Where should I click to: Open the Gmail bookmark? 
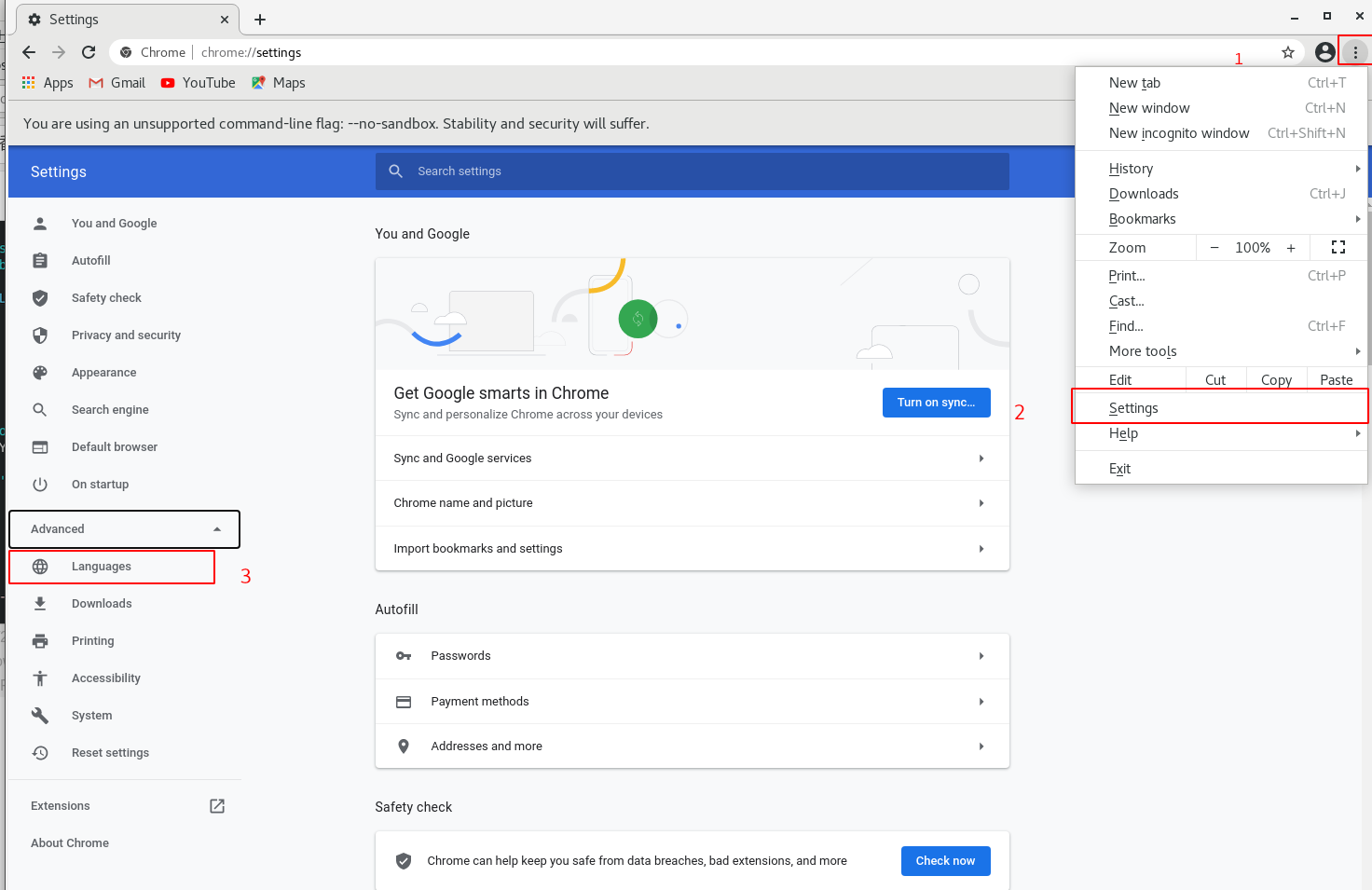coord(117,83)
